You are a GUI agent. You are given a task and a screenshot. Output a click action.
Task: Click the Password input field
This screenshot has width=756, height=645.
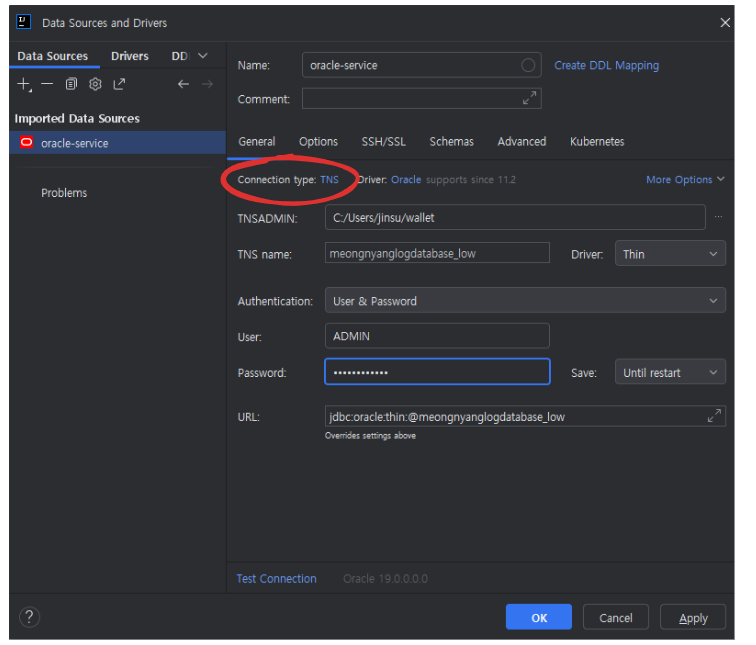pyautogui.click(x=437, y=372)
